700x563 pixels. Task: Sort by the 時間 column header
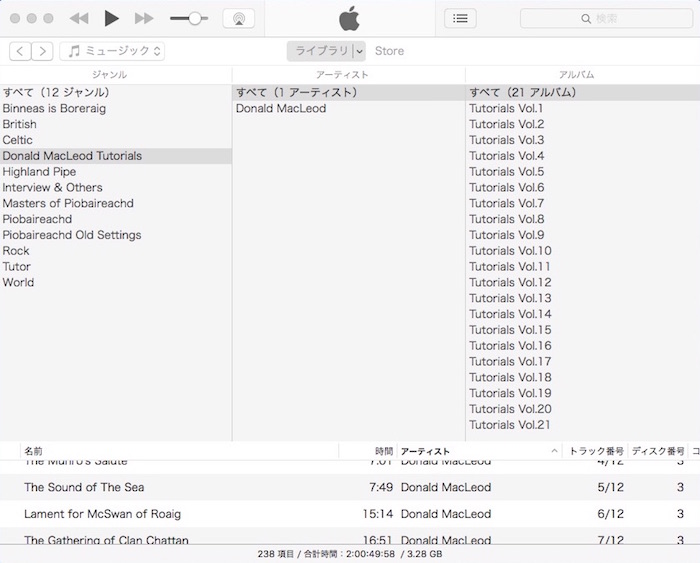click(383, 452)
